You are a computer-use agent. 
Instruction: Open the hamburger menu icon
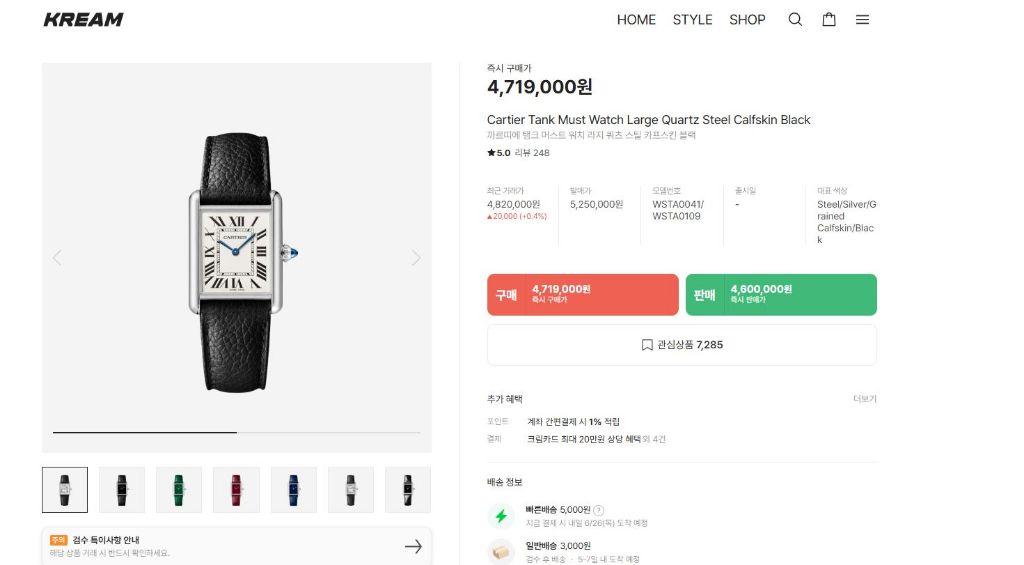862,20
